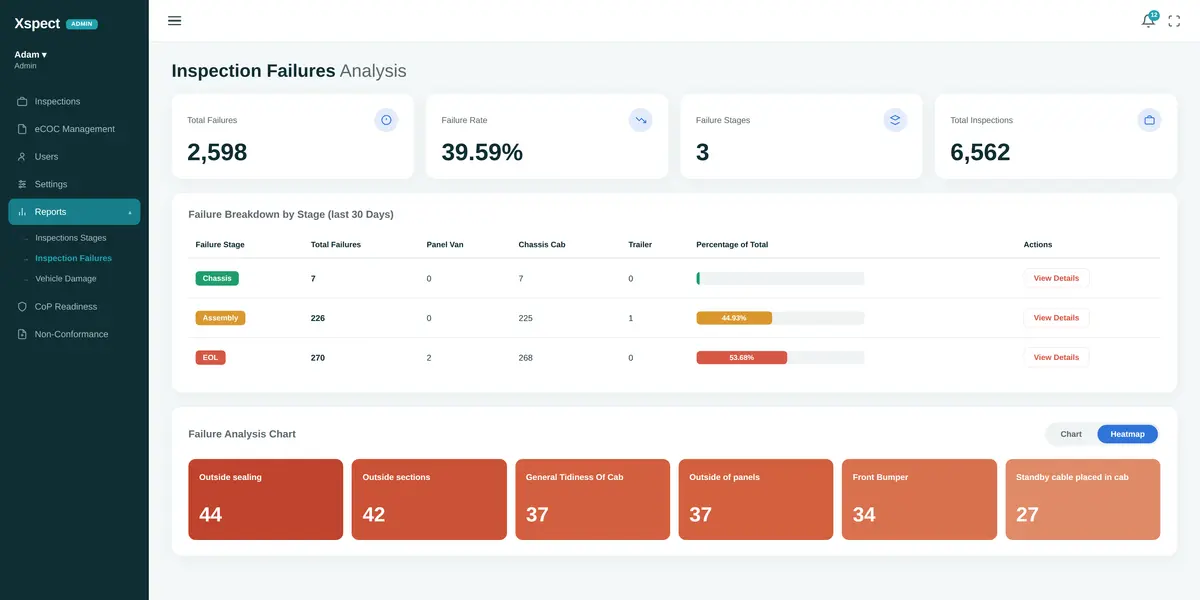The height and width of the screenshot is (600, 1200).
Task: View Details for Chassis stage
Action: 1056,278
